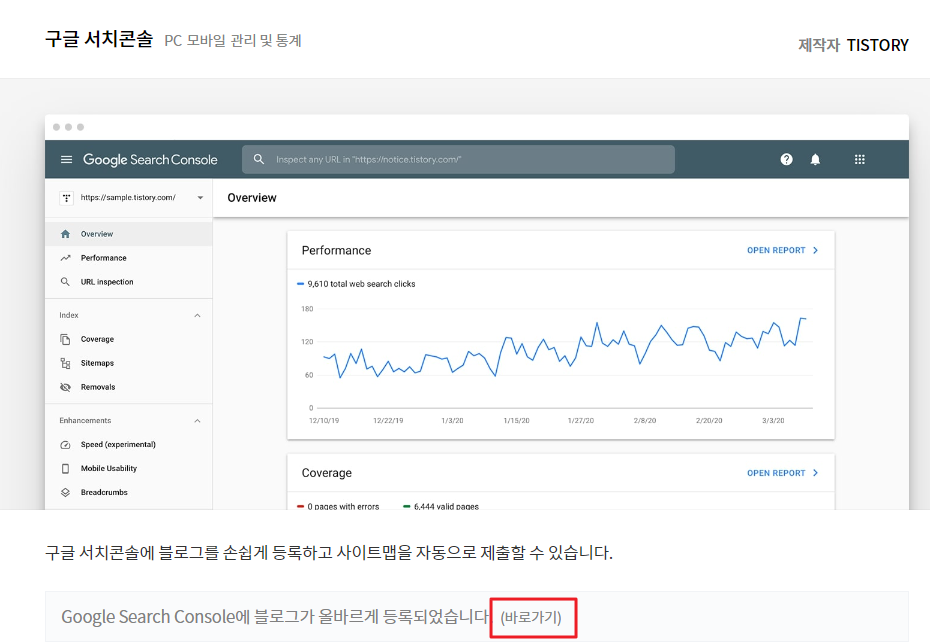Click the Performance trend line icon
The height and width of the screenshot is (642, 930).
point(65,258)
